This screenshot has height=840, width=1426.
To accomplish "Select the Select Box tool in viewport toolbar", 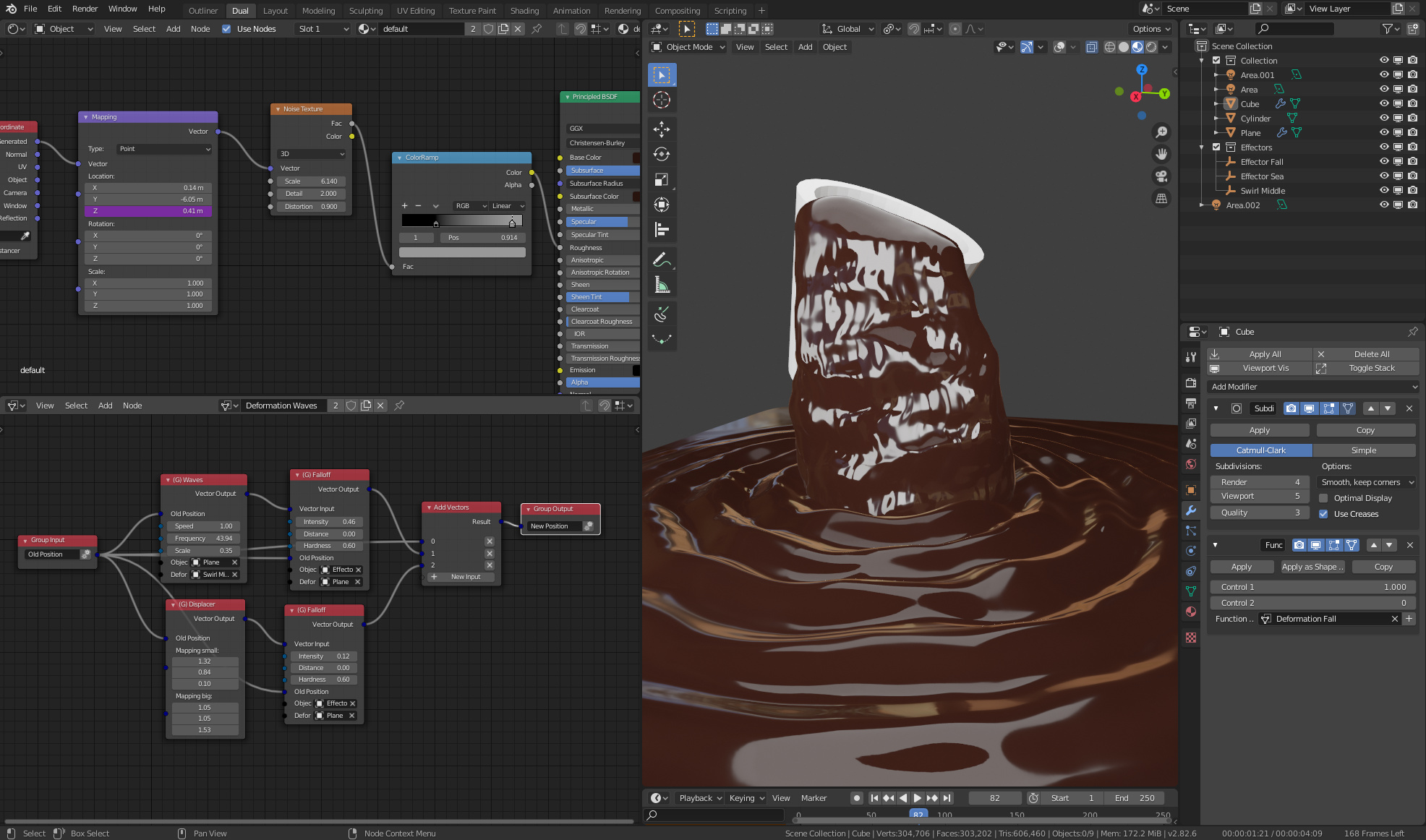I will coord(662,75).
